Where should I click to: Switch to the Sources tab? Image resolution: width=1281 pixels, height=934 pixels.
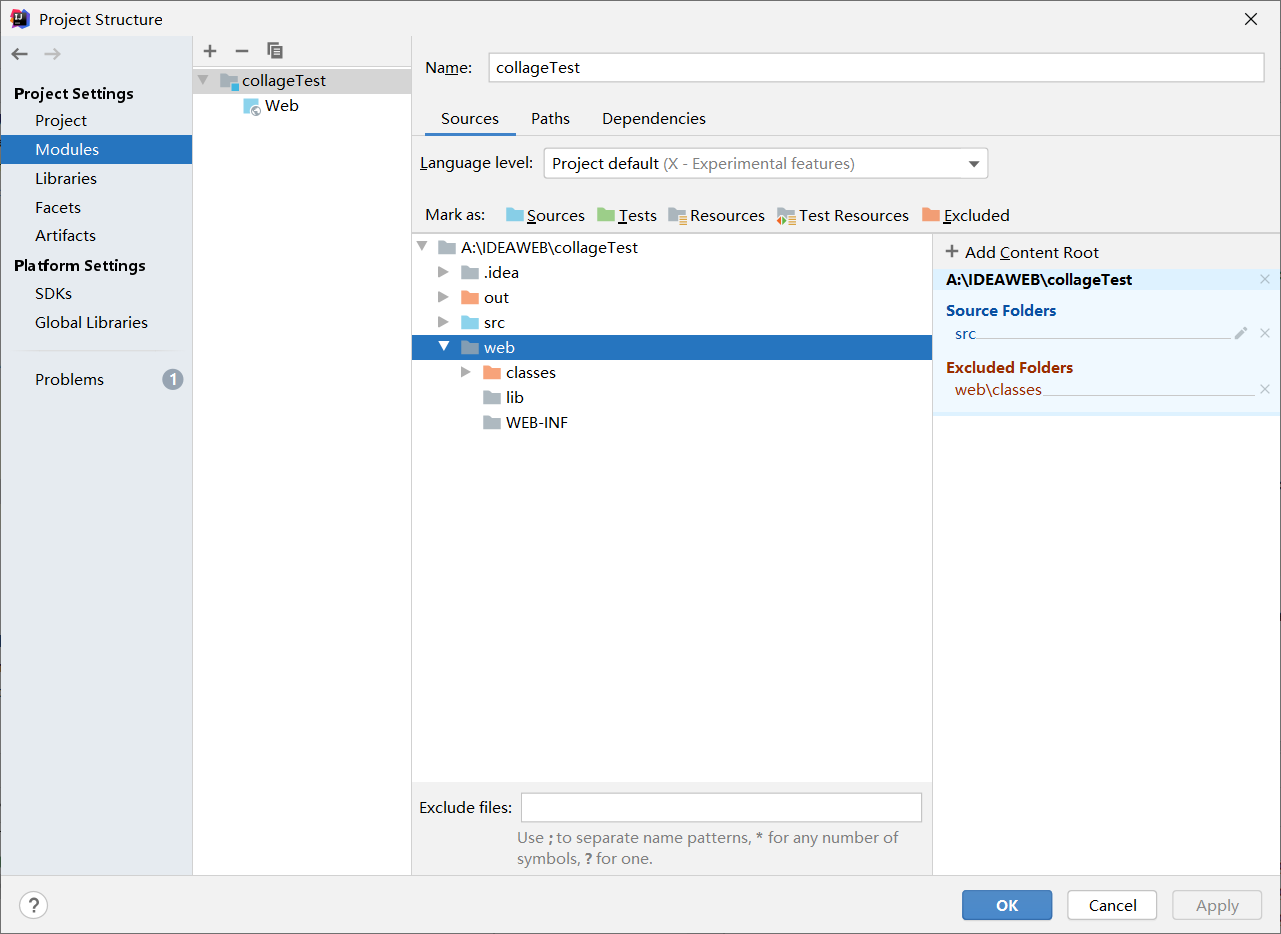tap(470, 118)
